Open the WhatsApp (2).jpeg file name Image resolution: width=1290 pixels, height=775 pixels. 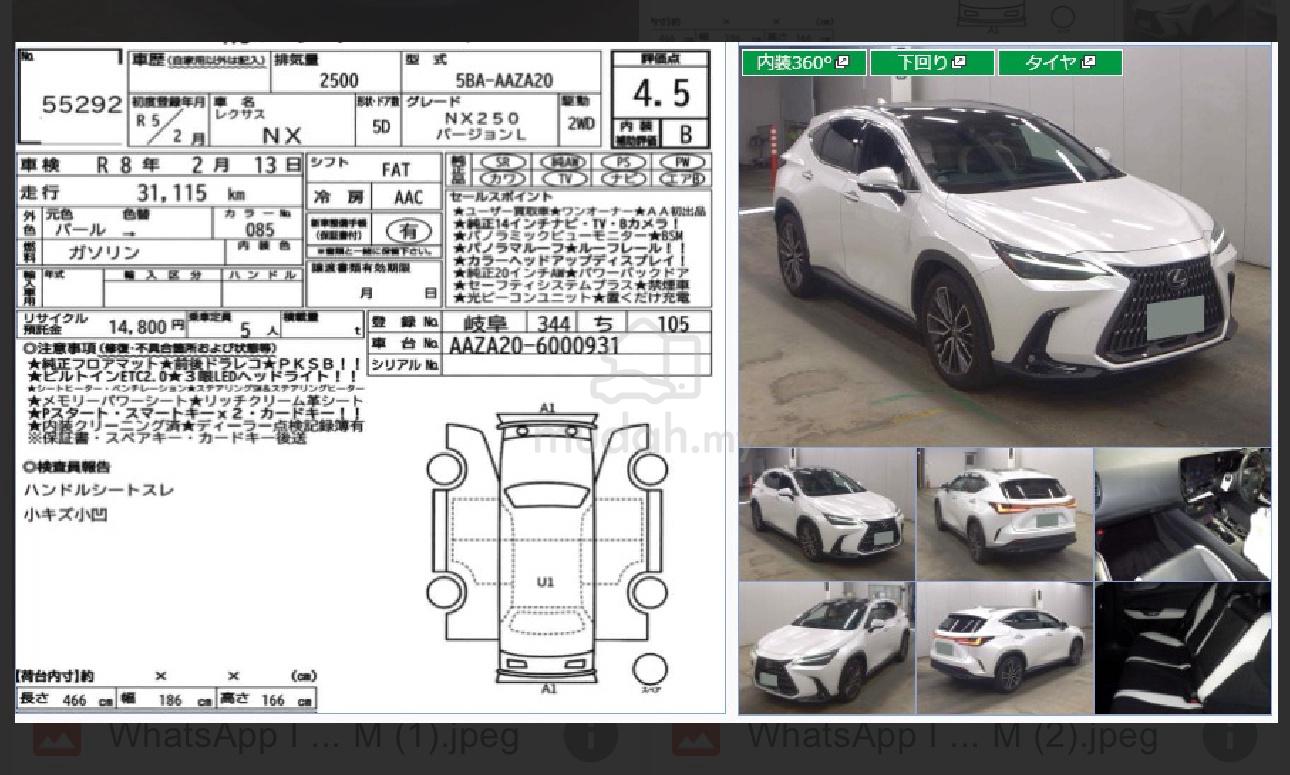(x=952, y=736)
